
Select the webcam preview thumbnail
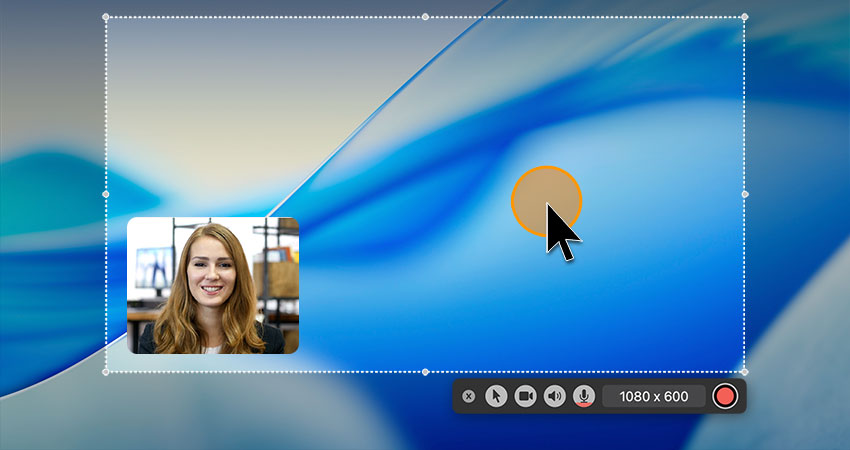pos(213,285)
